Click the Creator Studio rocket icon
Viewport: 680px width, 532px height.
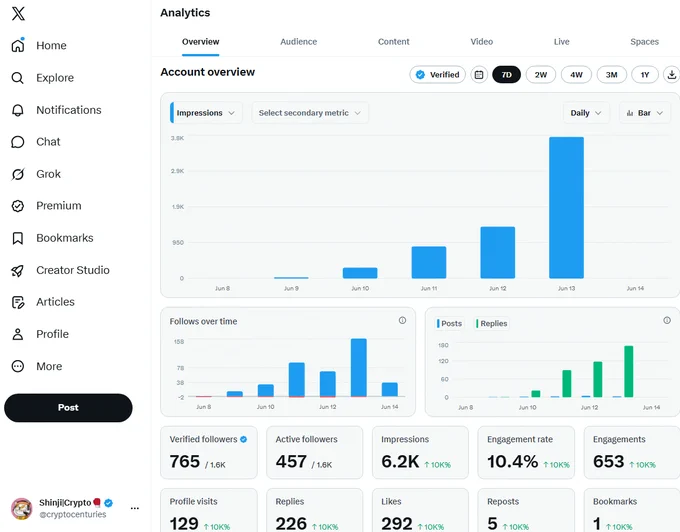tap(17, 271)
